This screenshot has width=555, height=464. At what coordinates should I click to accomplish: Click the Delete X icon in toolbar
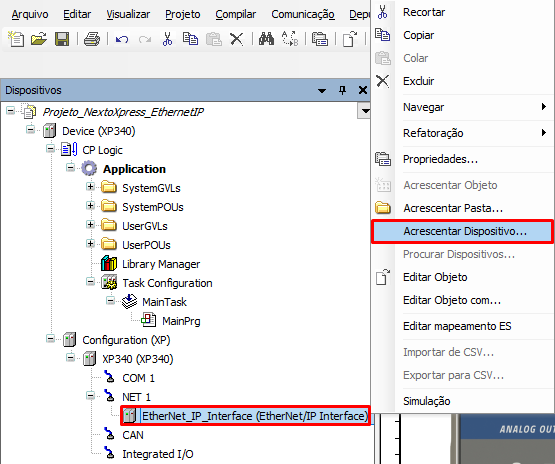tap(236, 39)
